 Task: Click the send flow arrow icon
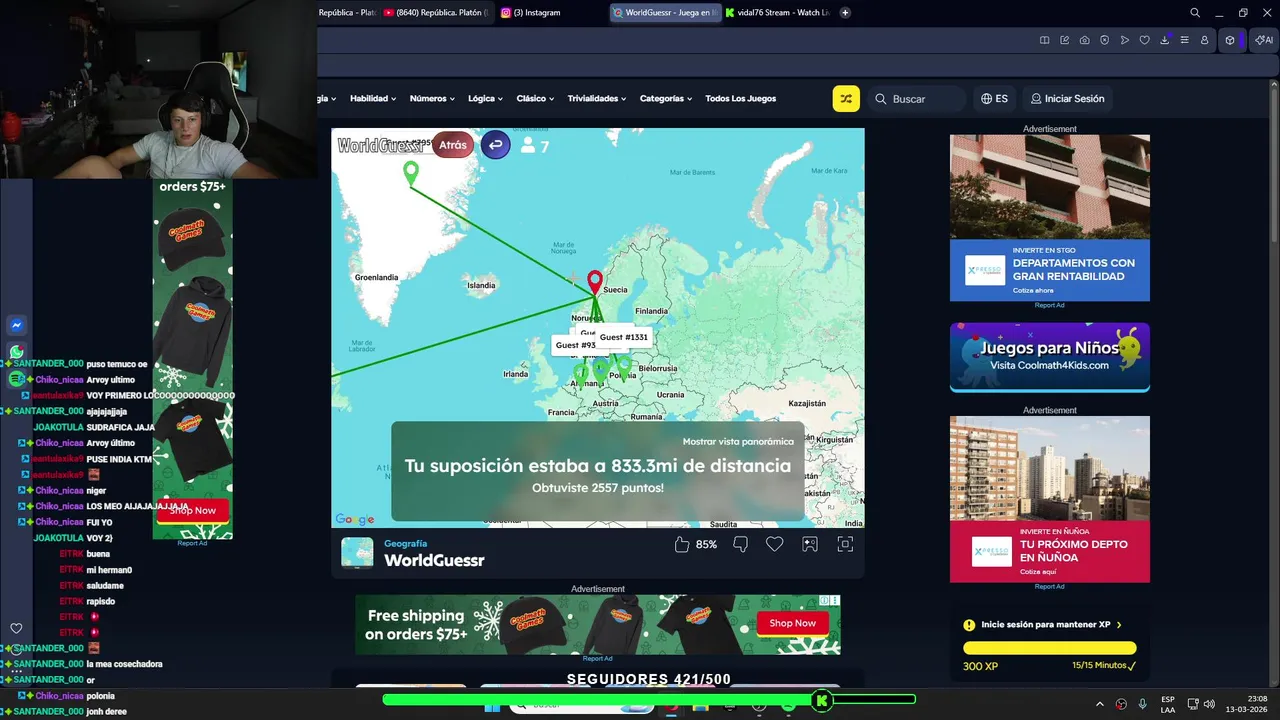tap(1125, 40)
